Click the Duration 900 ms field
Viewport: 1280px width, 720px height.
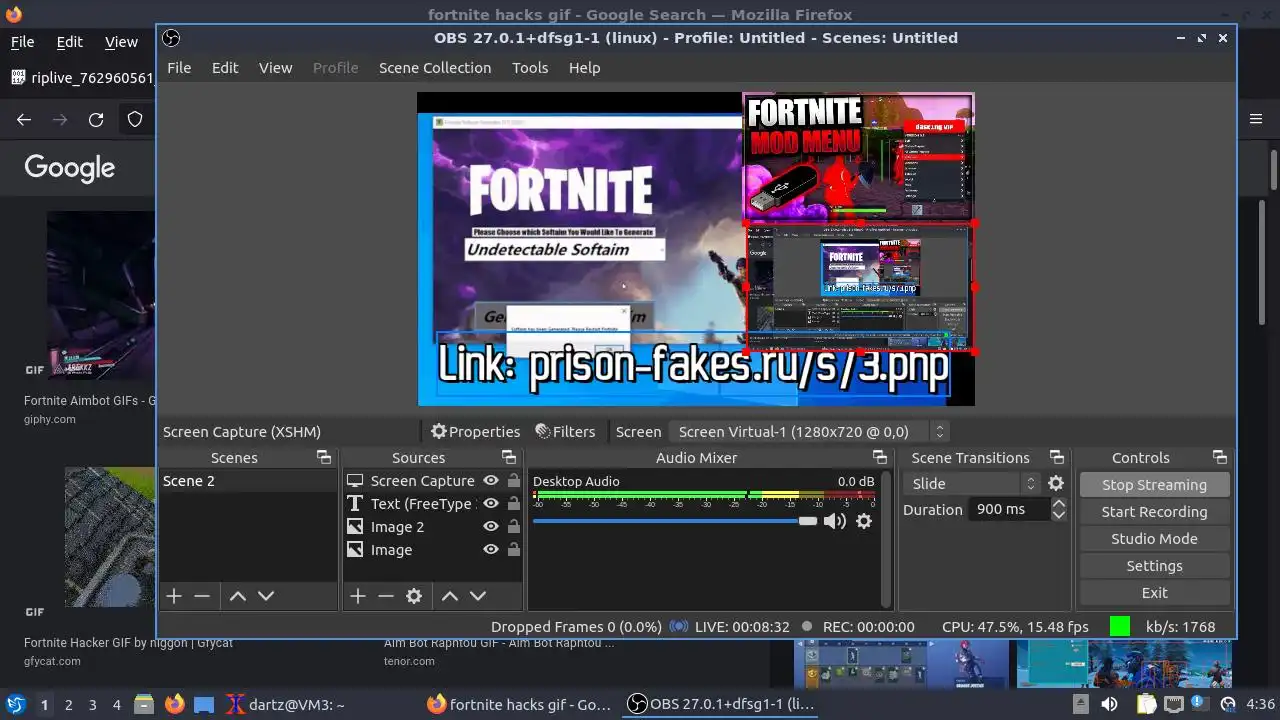point(1008,509)
